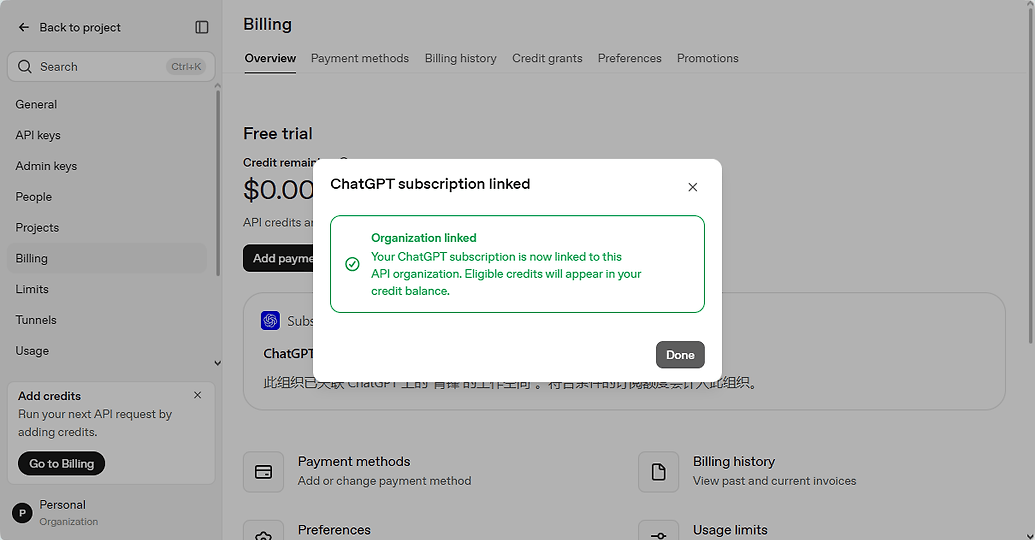The image size is (1035, 540).
Task: Click the ChatGPT subscription linked title
Action: click(x=430, y=184)
